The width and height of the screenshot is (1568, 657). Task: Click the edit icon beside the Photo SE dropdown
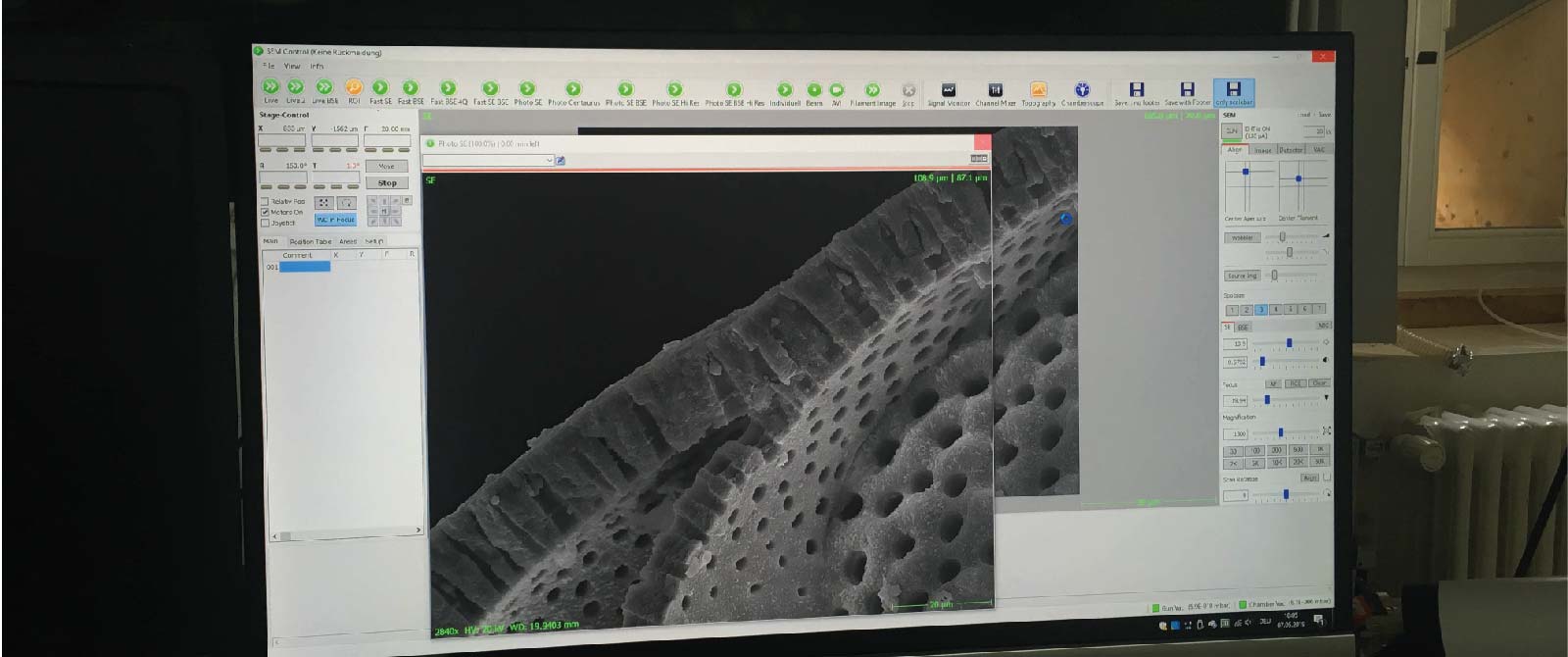[x=561, y=160]
